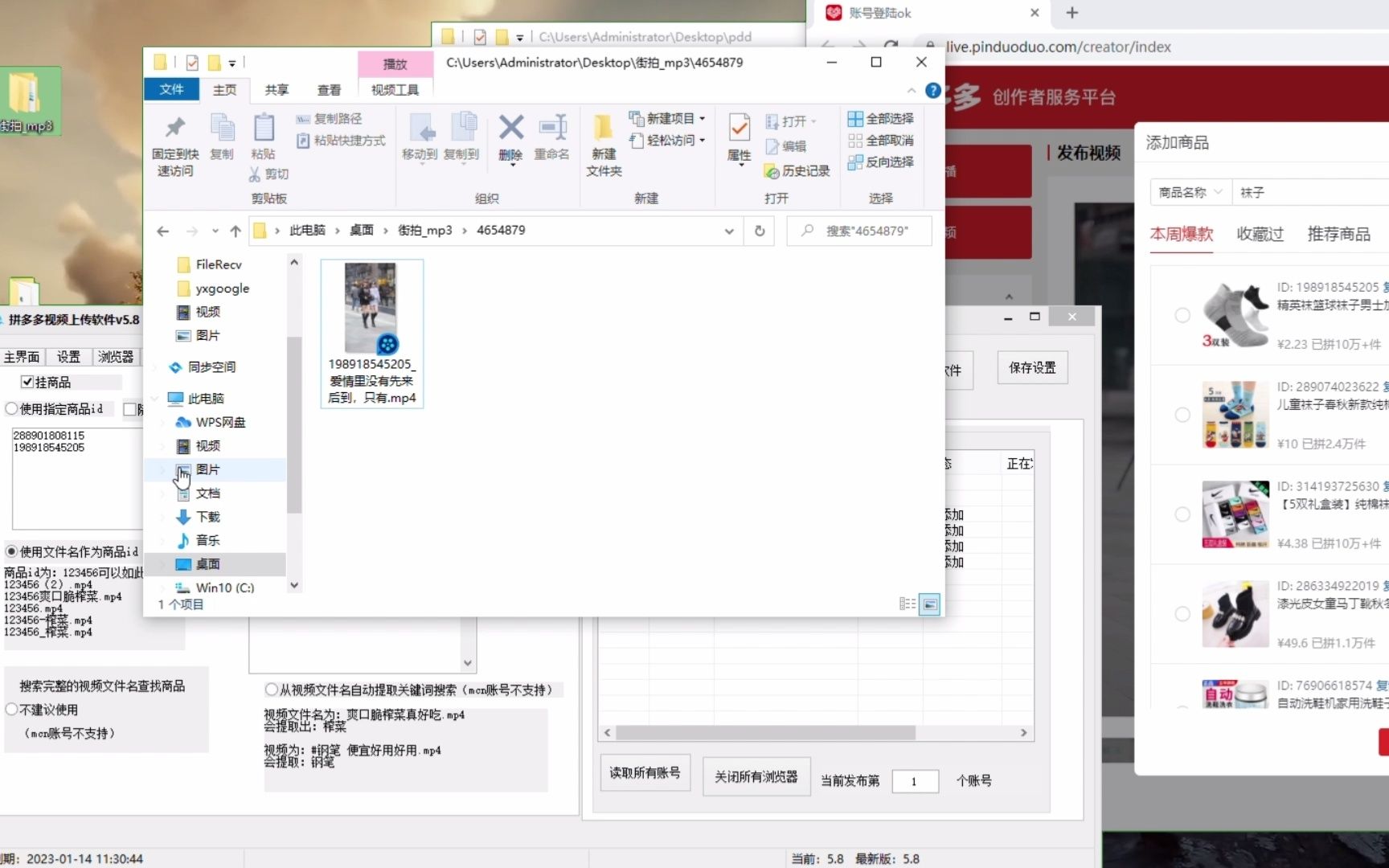The height and width of the screenshot is (868, 1389).
Task: Click 街拍_mp3 desktop folder icon
Action: pos(26,100)
